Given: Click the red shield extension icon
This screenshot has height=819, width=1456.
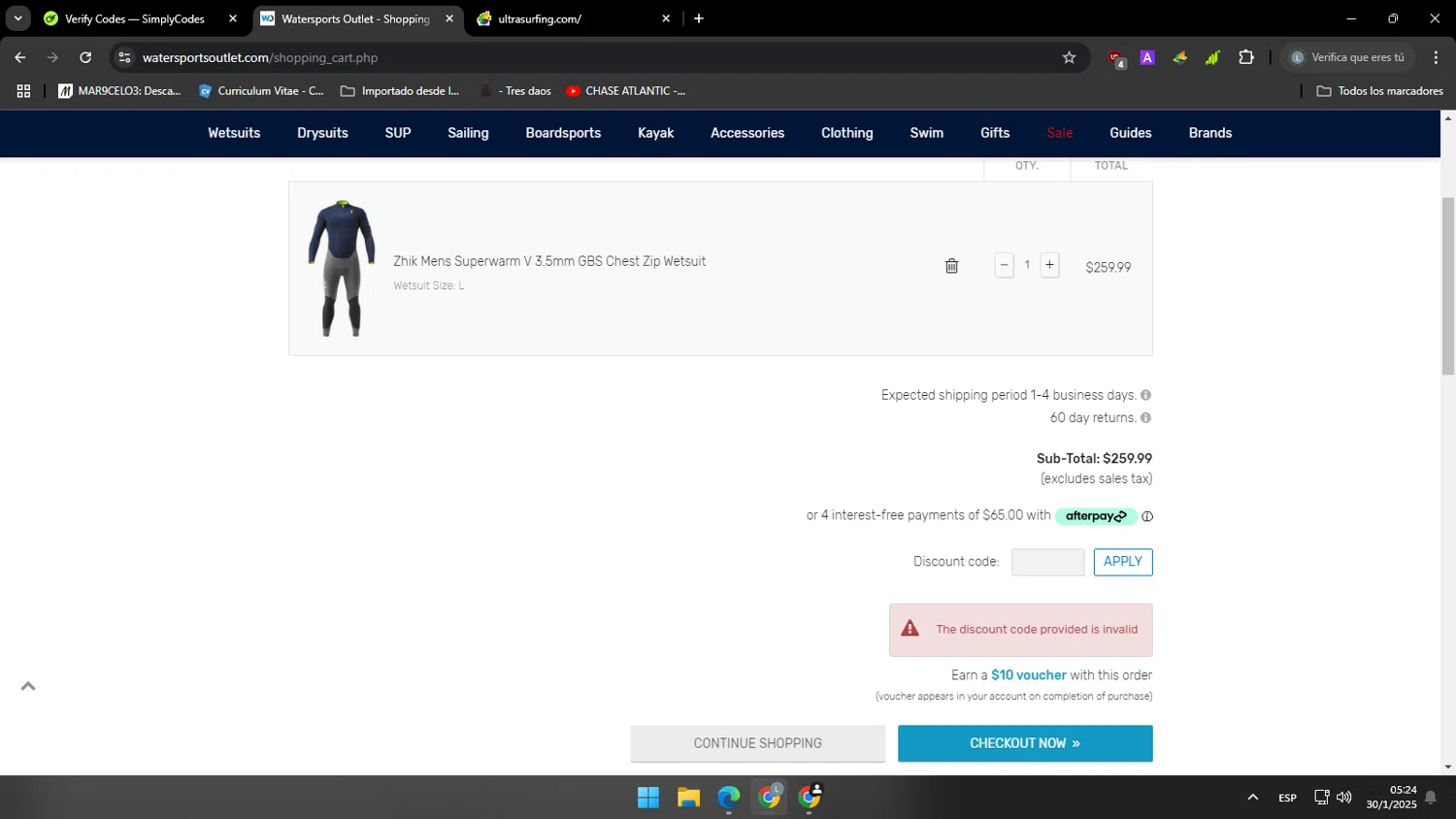Looking at the screenshot, I should pyautogui.click(x=1116, y=58).
